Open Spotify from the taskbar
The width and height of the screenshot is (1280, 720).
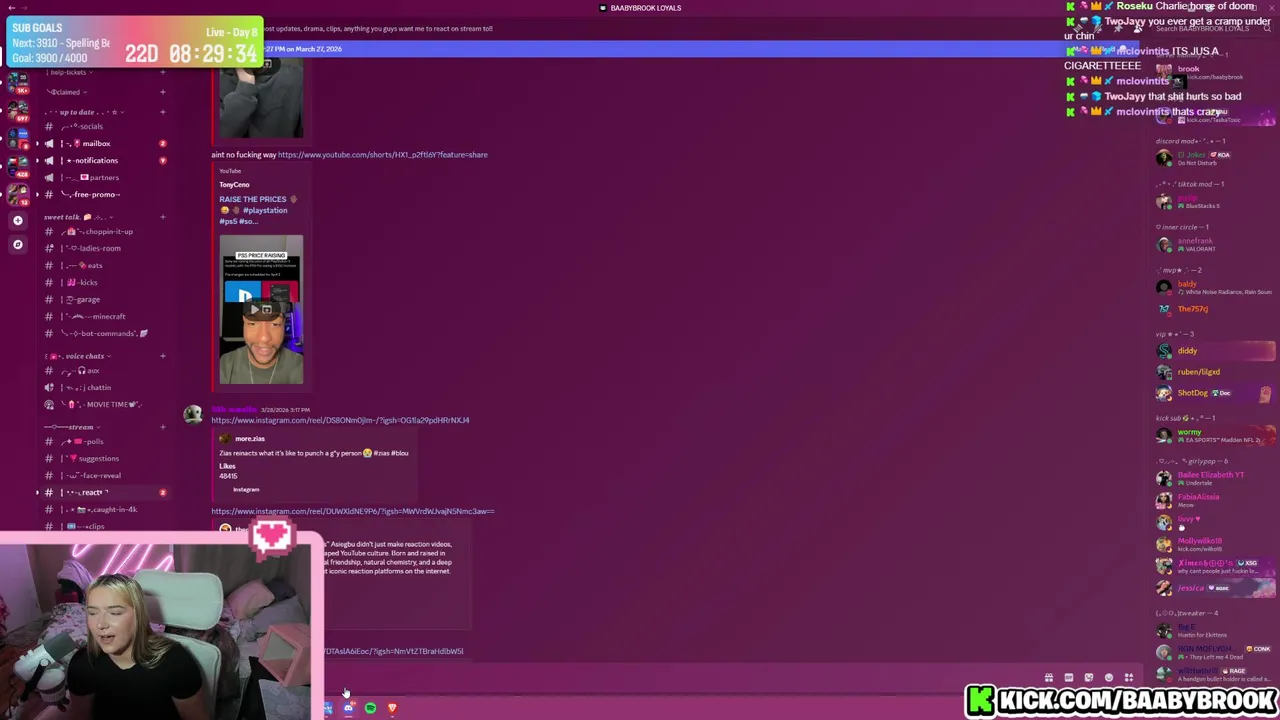(370, 708)
